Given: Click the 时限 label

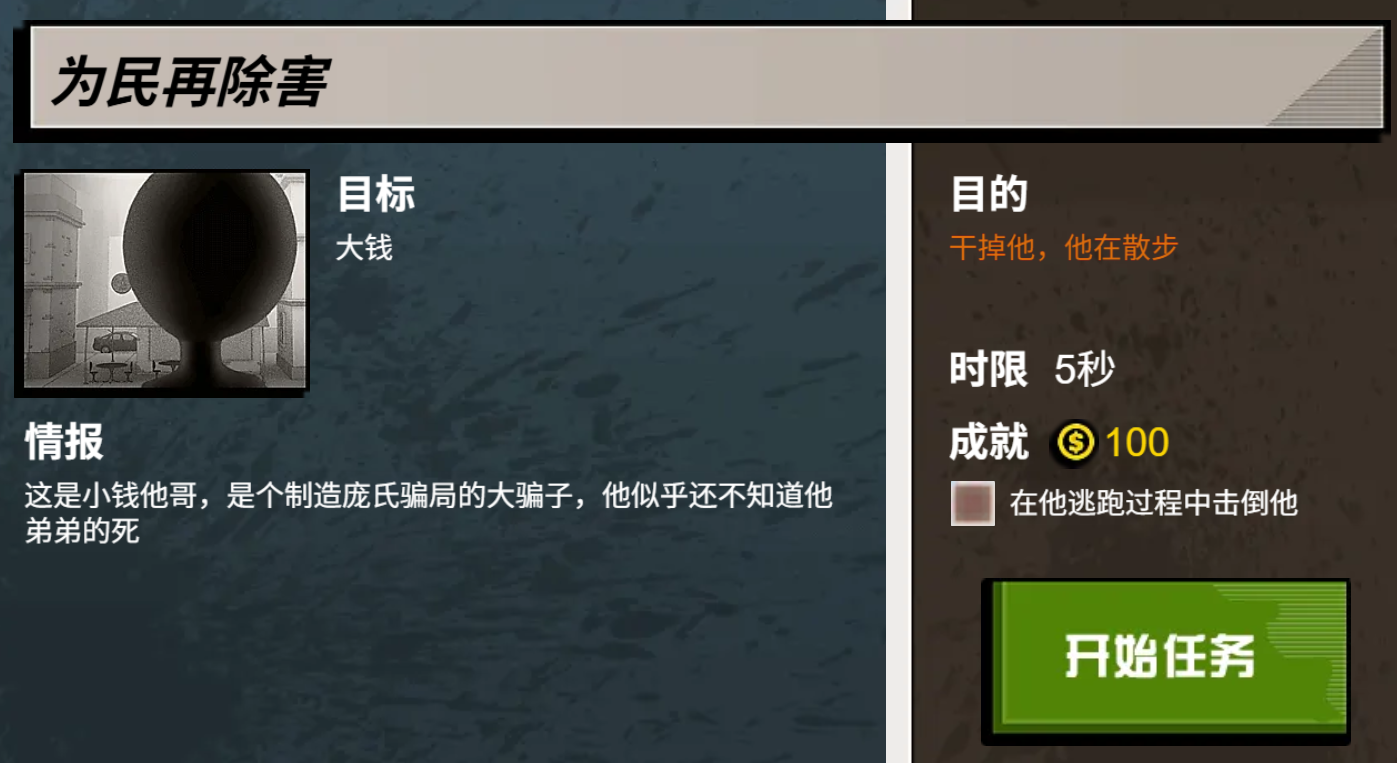Looking at the screenshot, I should pyautogui.click(x=988, y=371).
